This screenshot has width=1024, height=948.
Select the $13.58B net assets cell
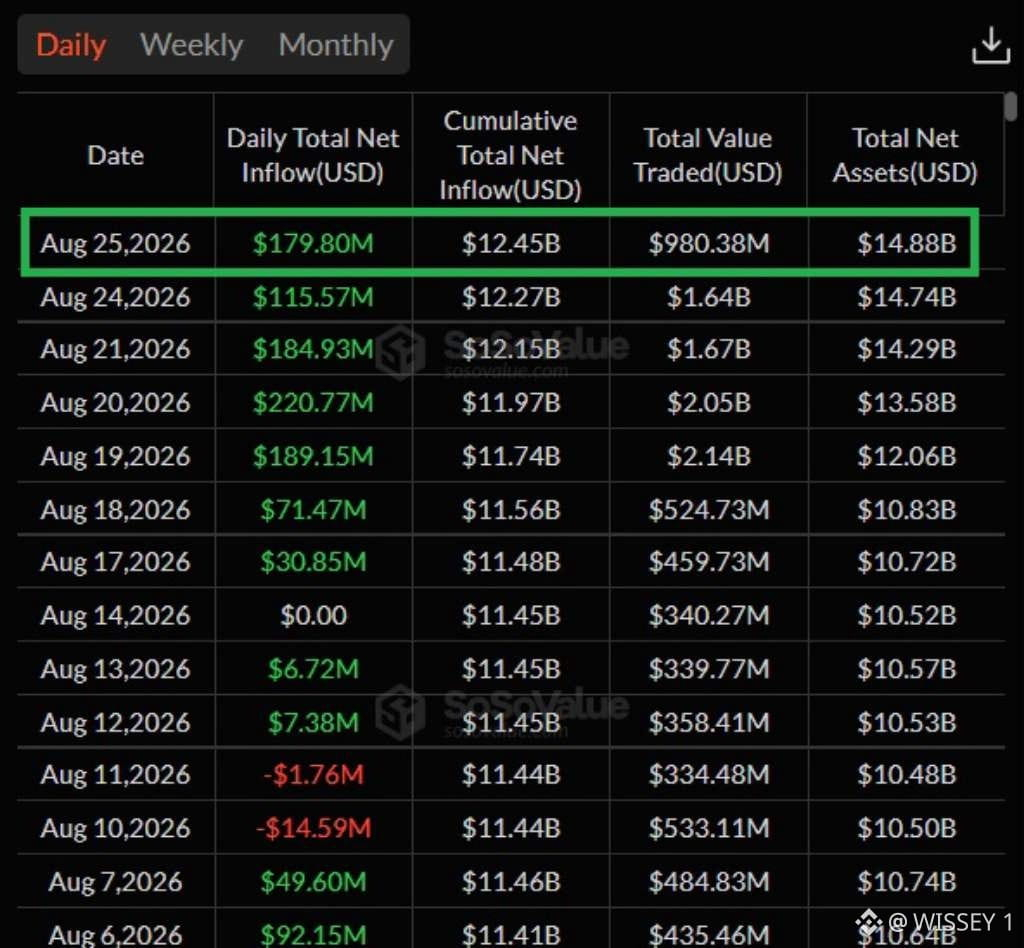click(x=906, y=403)
